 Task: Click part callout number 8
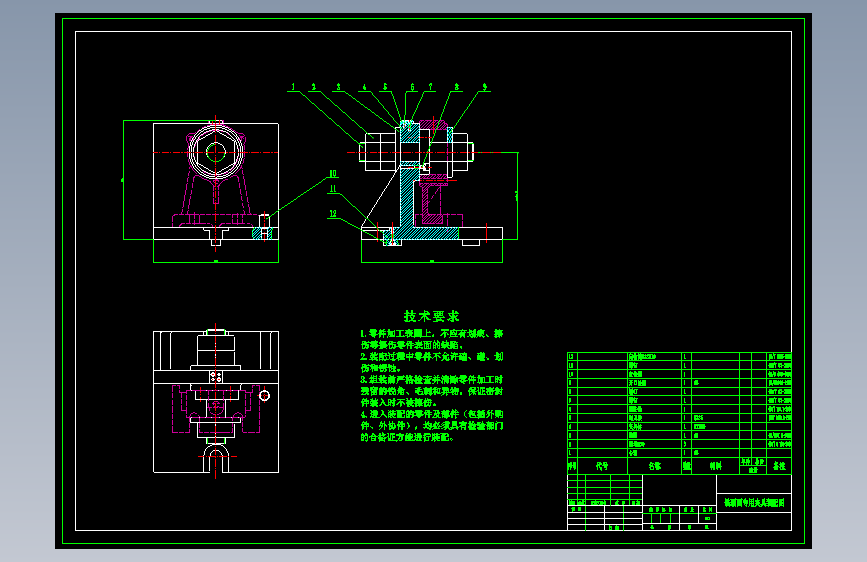[457, 87]
